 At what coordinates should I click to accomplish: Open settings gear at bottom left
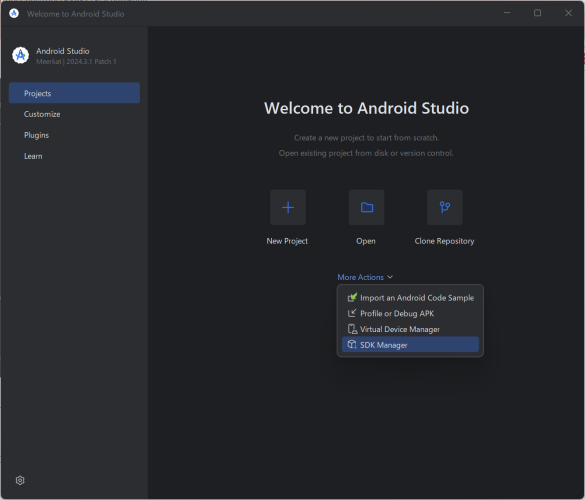pyautogui.click(x=20, y=480)
